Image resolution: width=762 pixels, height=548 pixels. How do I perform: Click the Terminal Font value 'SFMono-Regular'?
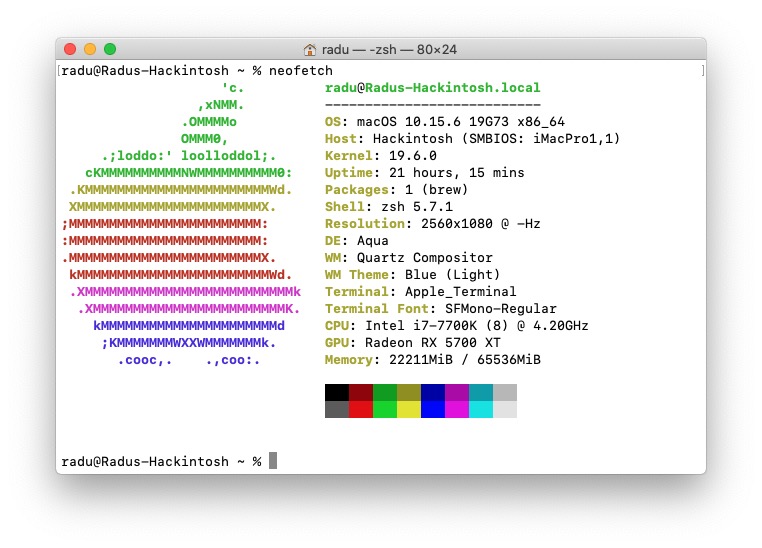click(501, 309)
